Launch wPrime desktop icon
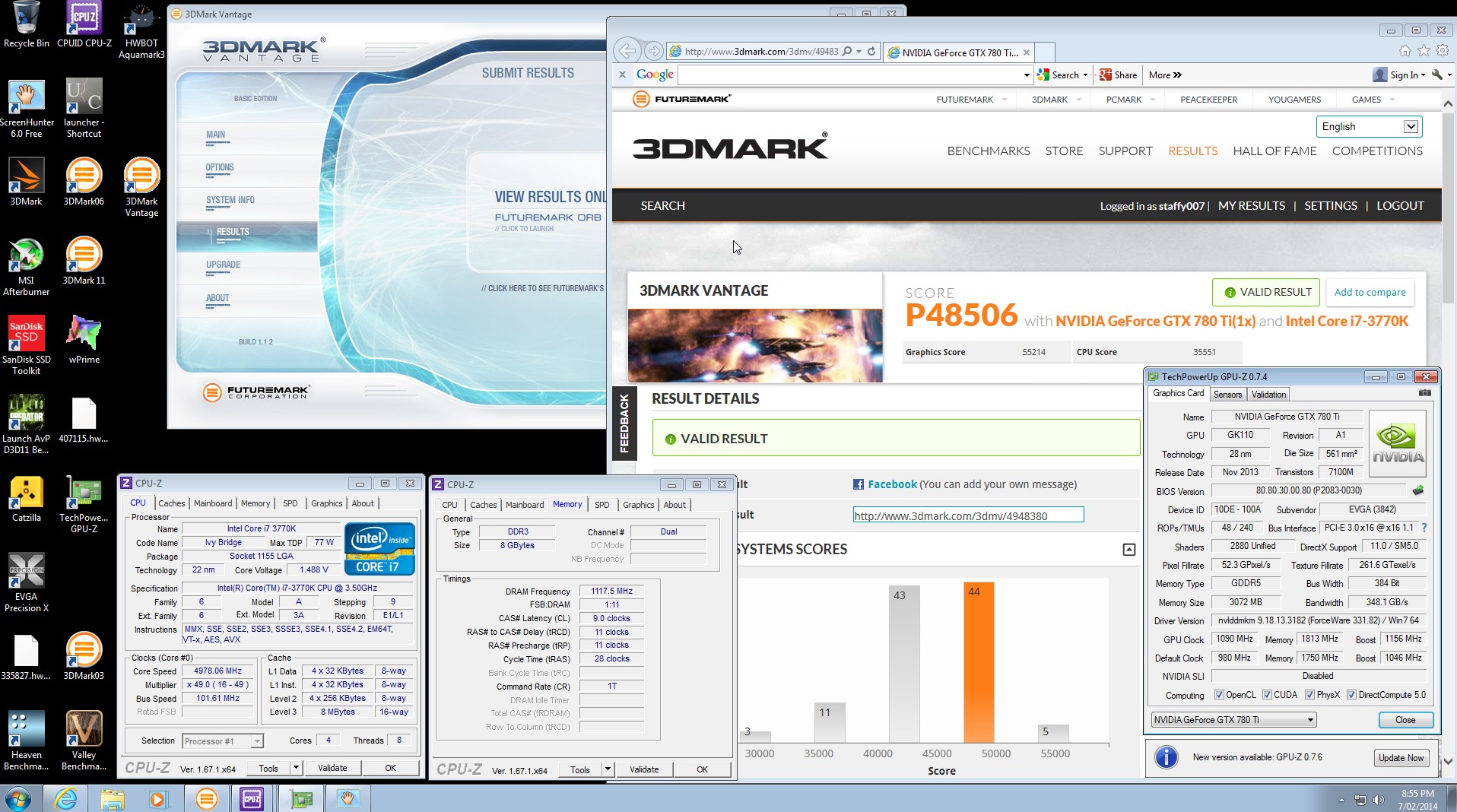 [x=84, y=340]
